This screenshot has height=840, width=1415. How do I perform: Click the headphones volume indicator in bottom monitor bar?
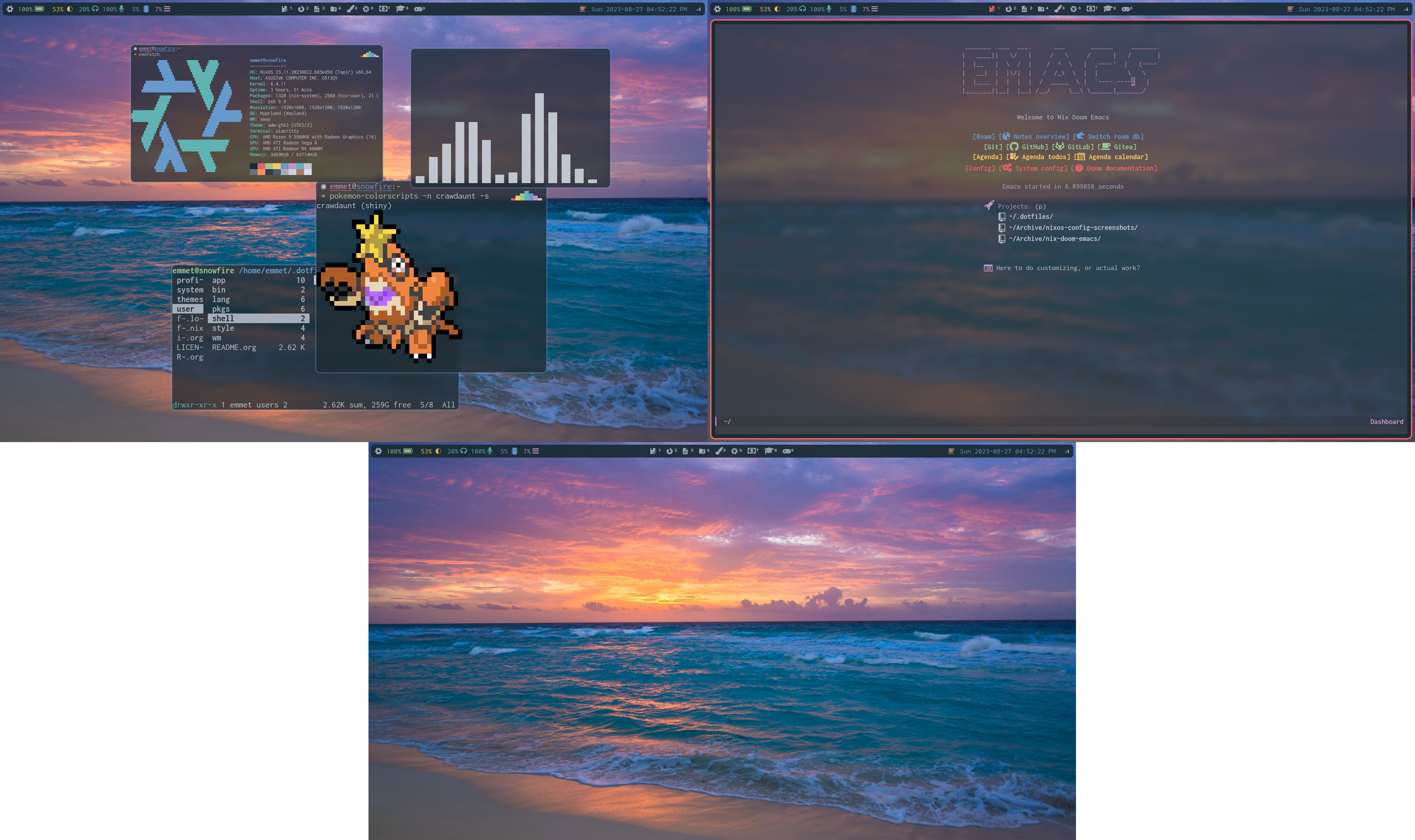pos(464,451)
